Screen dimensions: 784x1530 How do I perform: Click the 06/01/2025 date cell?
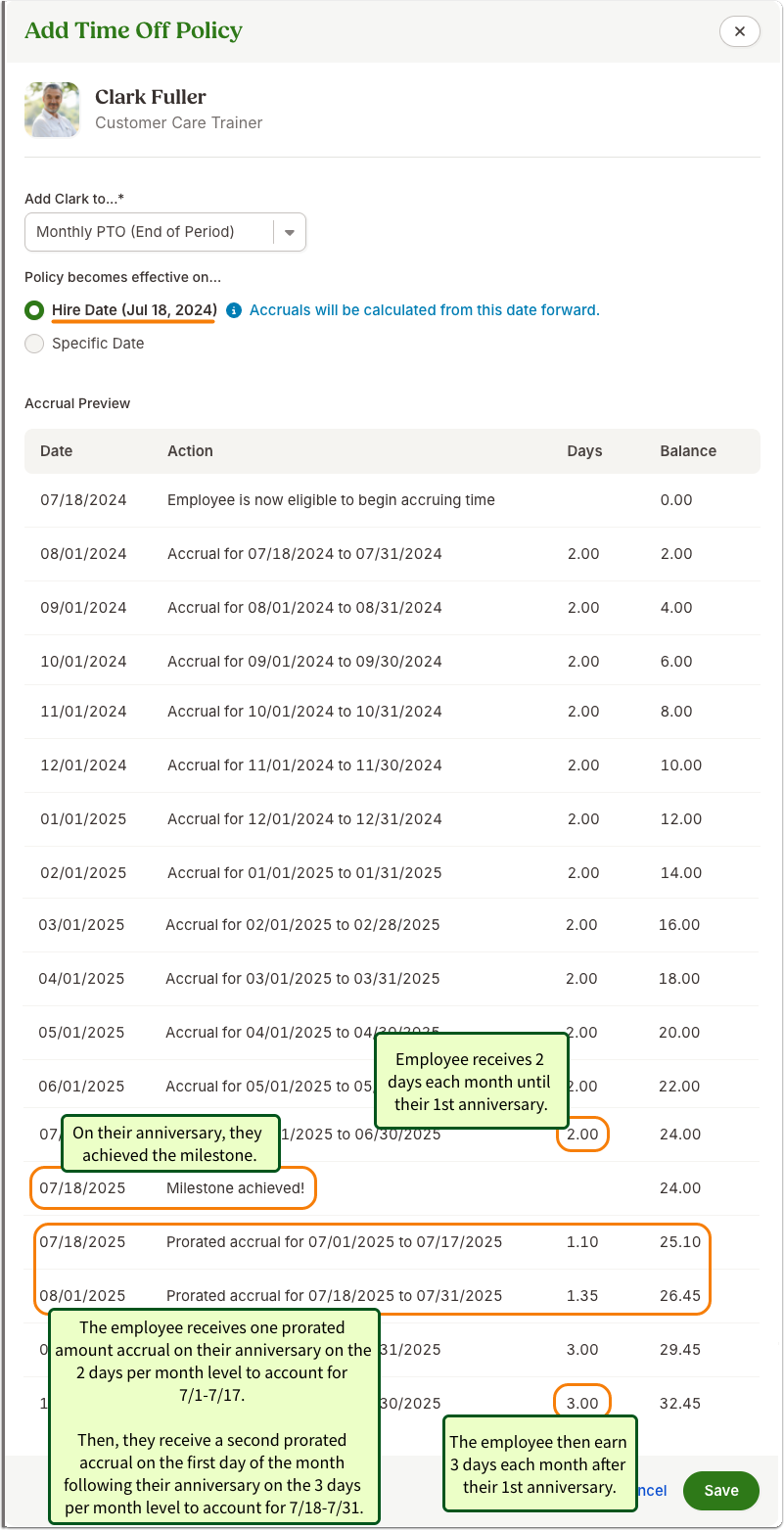pos(81,1087)
